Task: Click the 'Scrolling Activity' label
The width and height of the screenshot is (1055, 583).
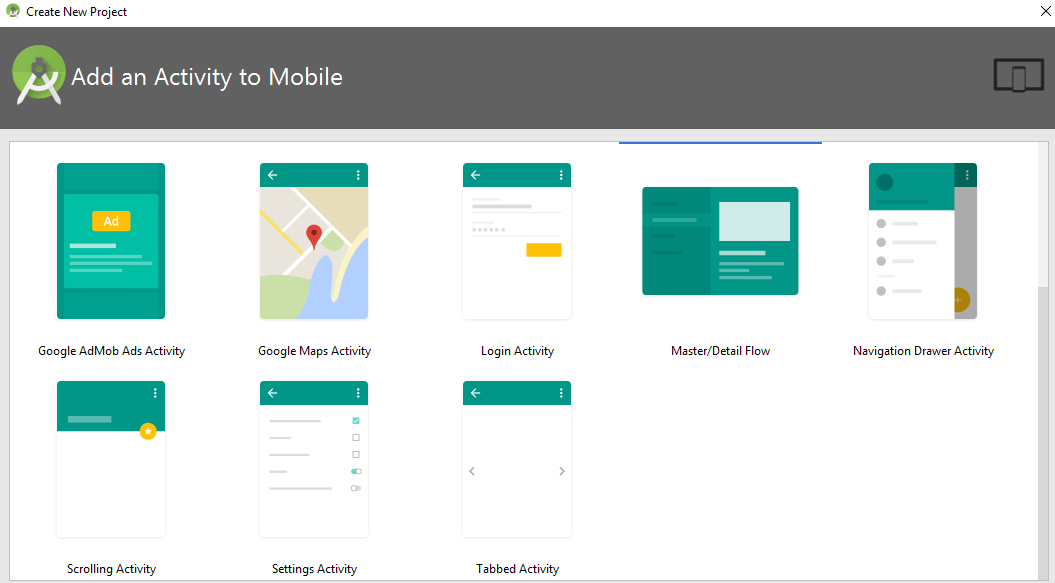Action: 112,569
